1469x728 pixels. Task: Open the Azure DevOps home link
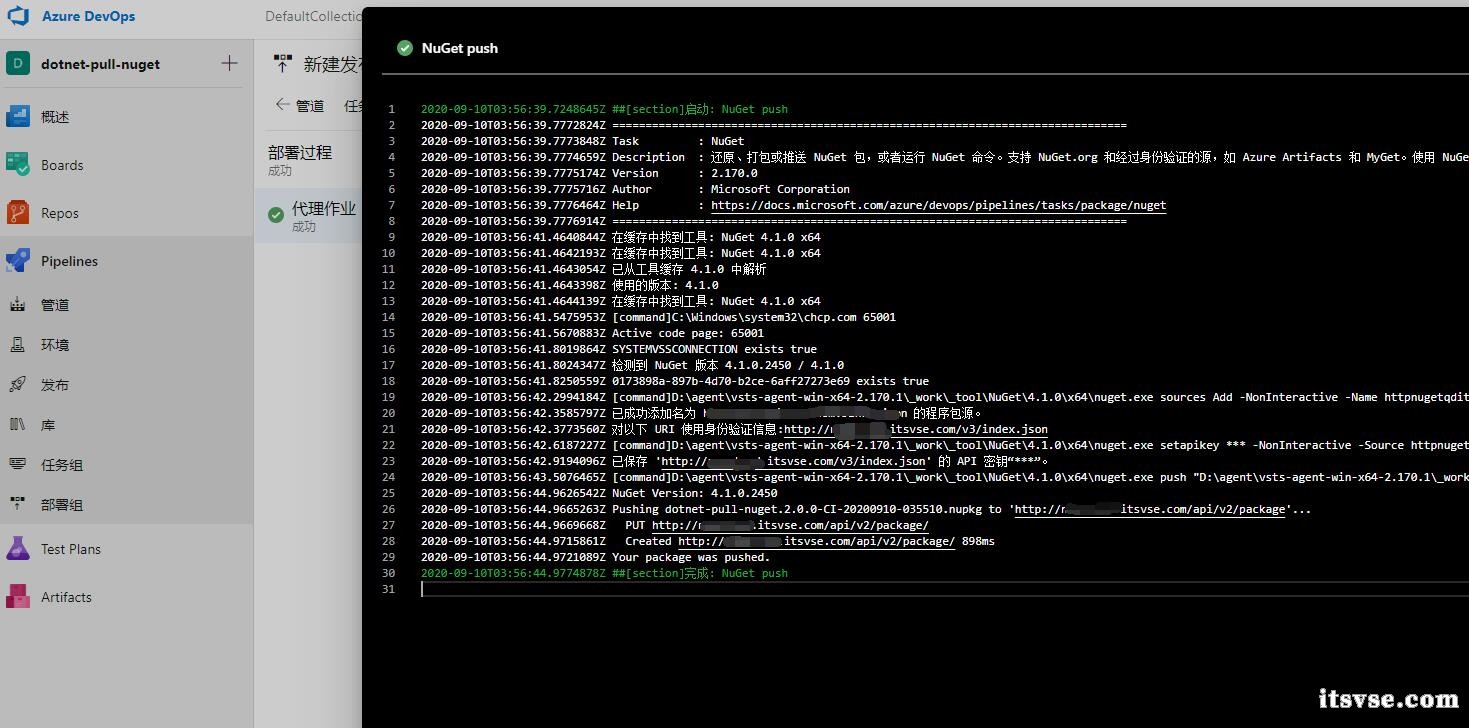click(x=88, y=16)
